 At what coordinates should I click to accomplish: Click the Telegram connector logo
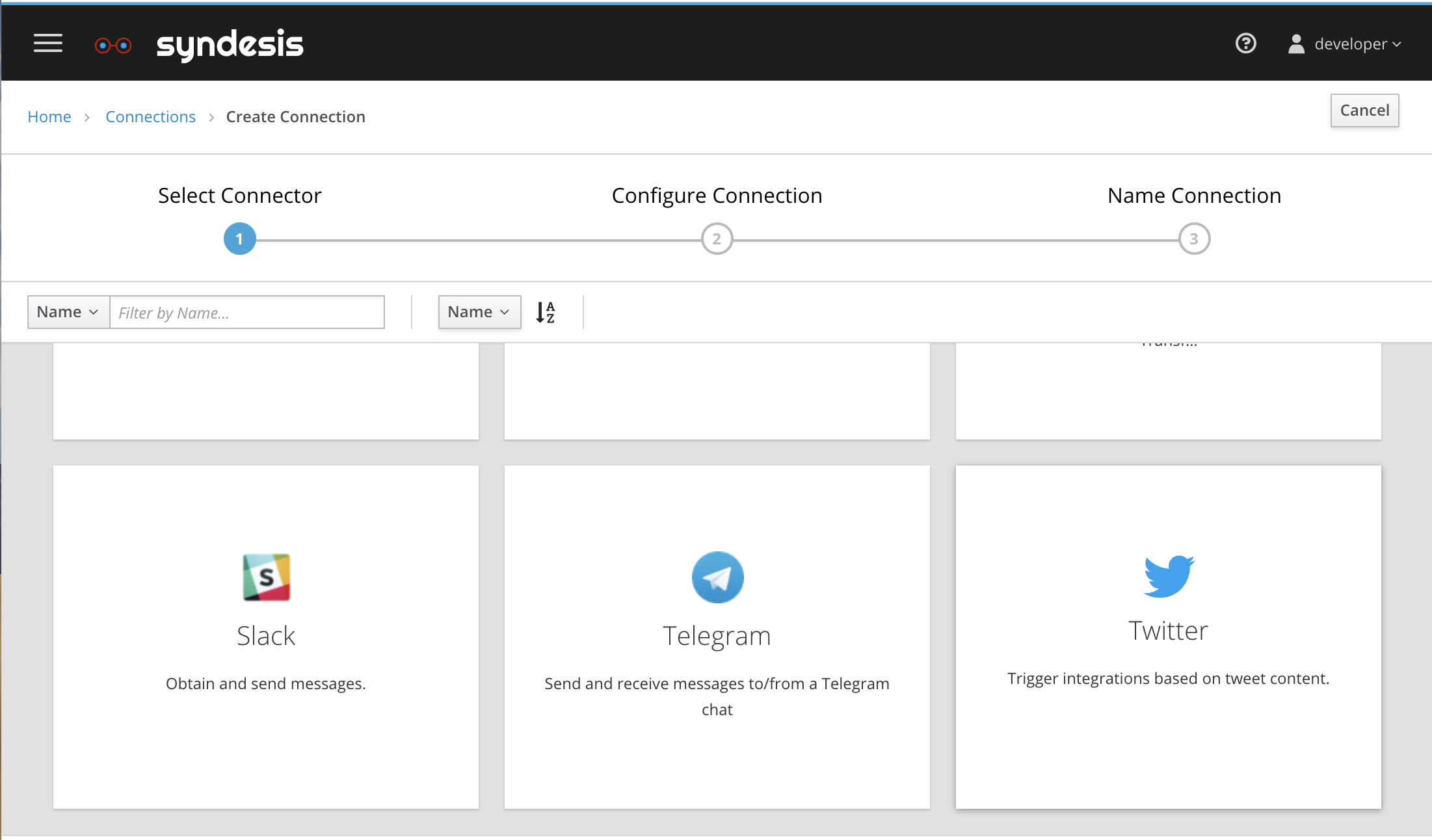(717, 577)
